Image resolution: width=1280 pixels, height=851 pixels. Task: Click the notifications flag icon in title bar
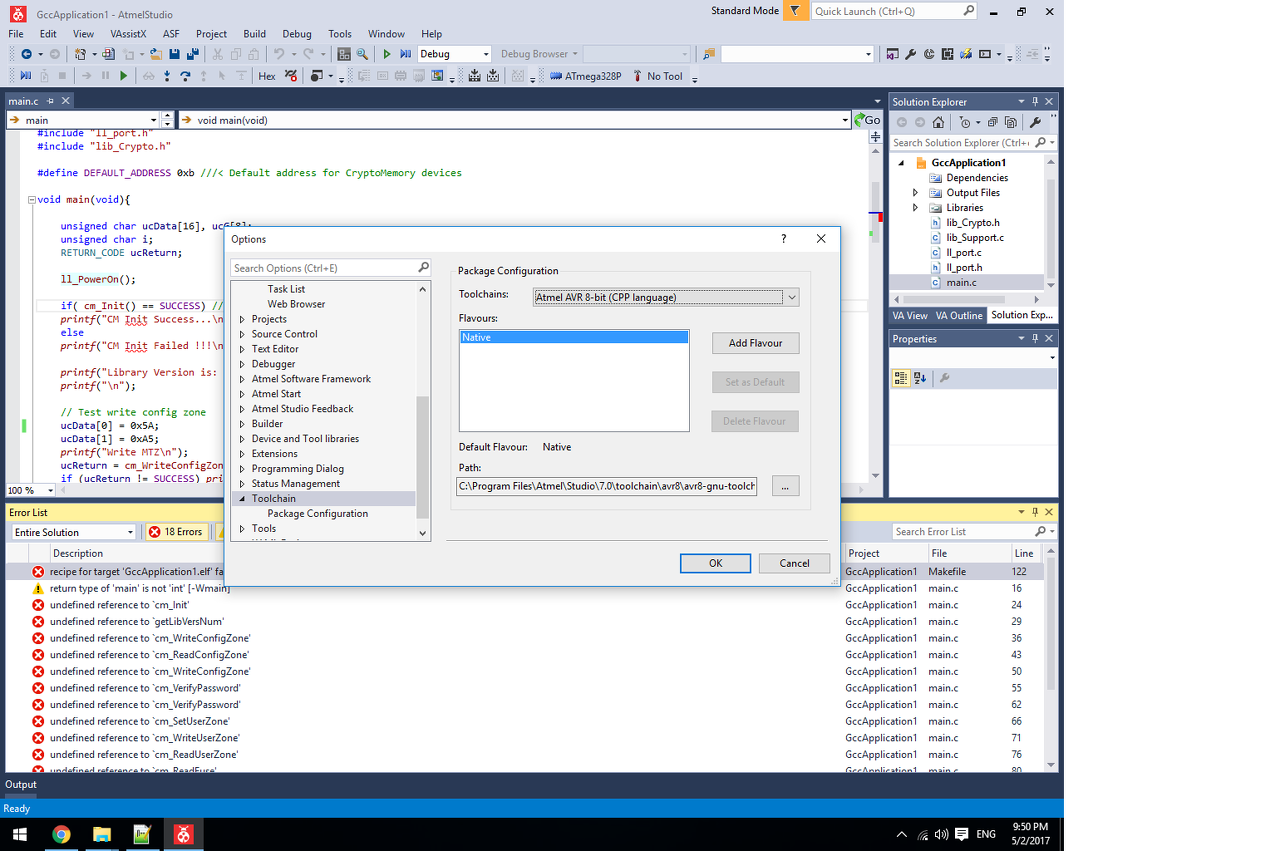click(x=795, y=11)
